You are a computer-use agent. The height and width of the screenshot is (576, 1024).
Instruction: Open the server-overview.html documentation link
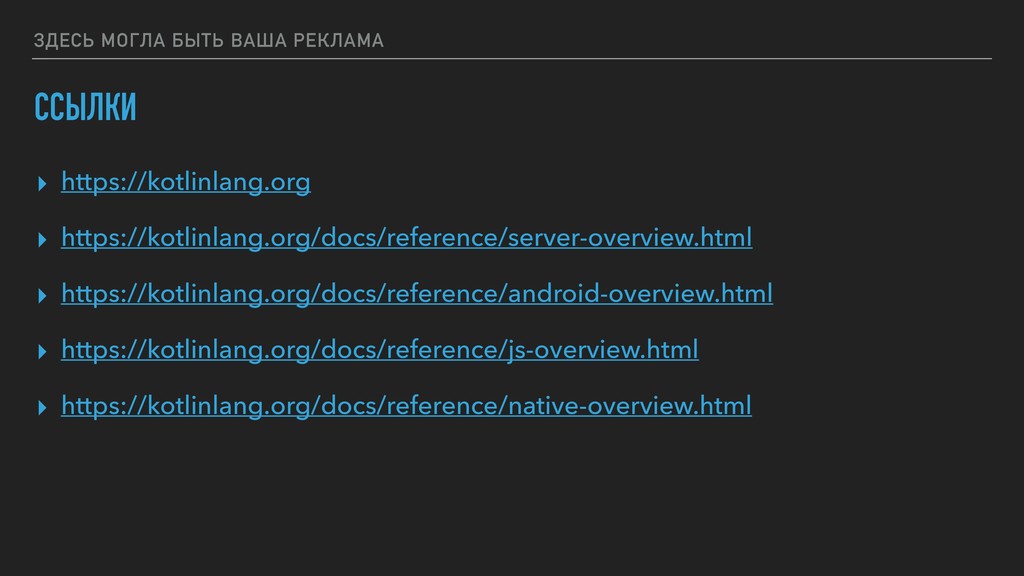pos(405,239)
